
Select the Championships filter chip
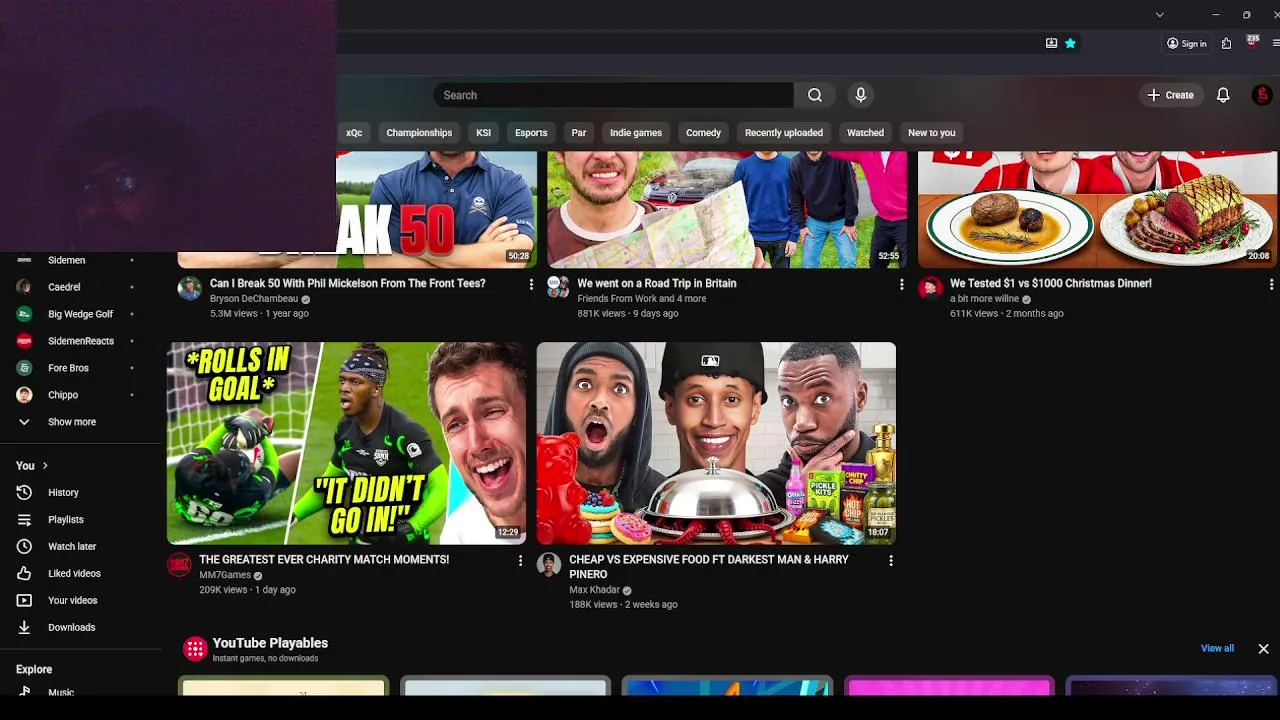click(x=419, y=133)
